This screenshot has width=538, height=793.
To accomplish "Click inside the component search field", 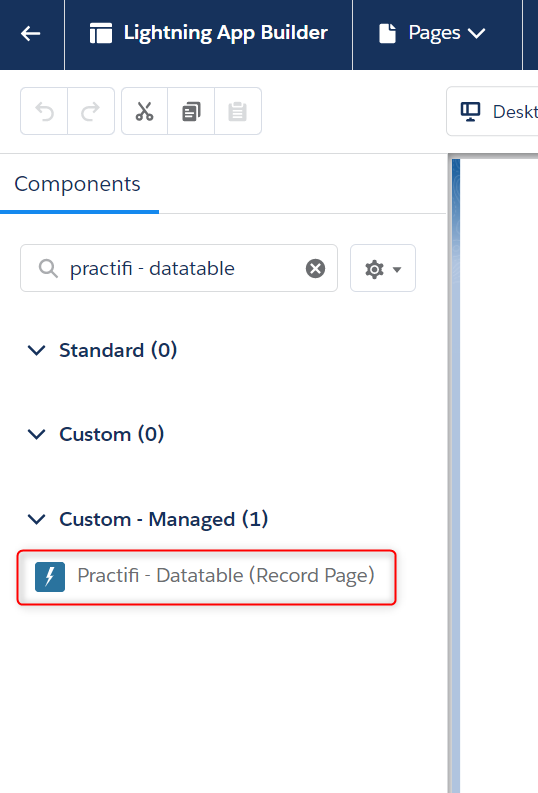I will (179, 269).
